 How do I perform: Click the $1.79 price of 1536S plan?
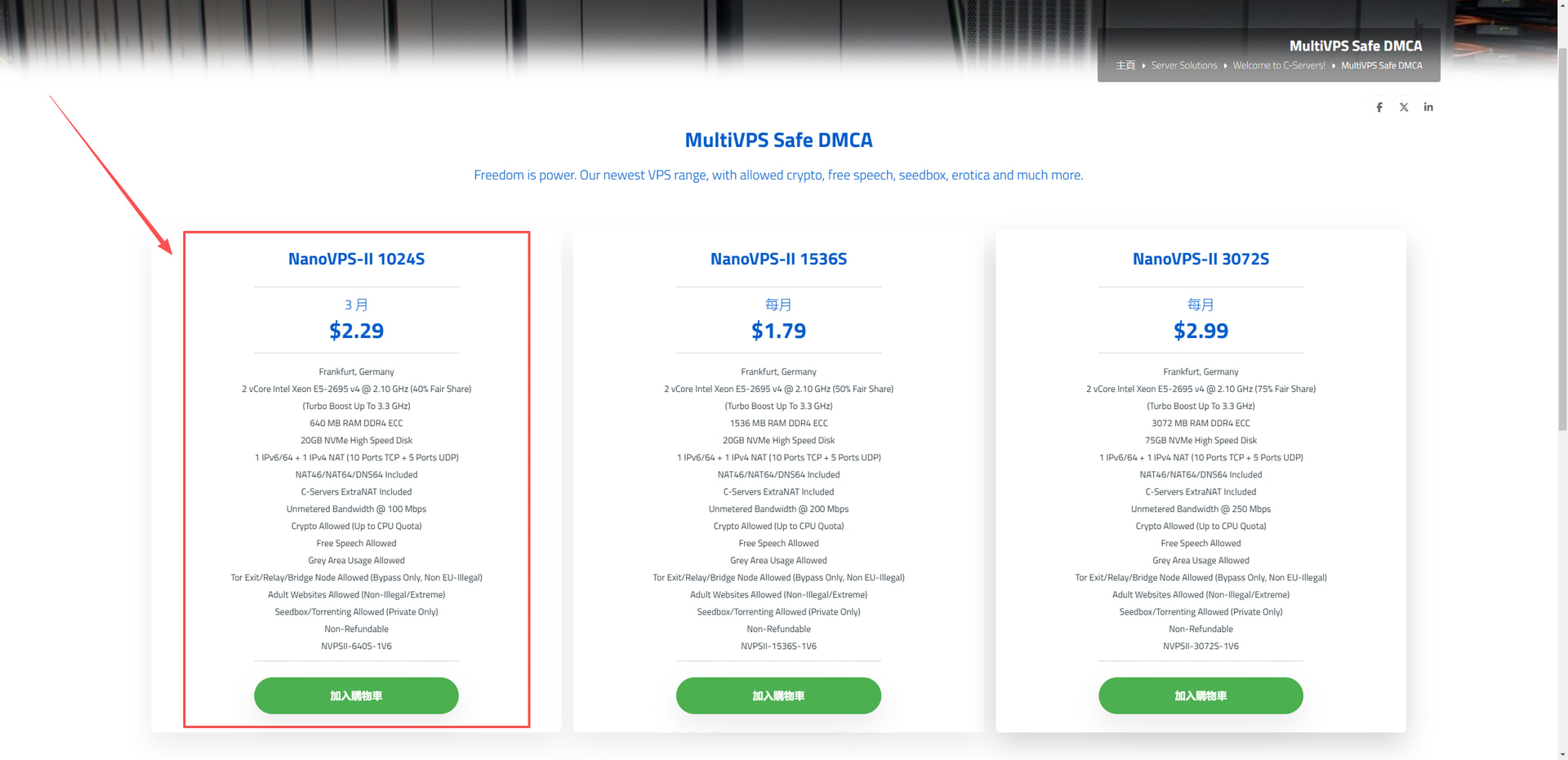point(778,331)
